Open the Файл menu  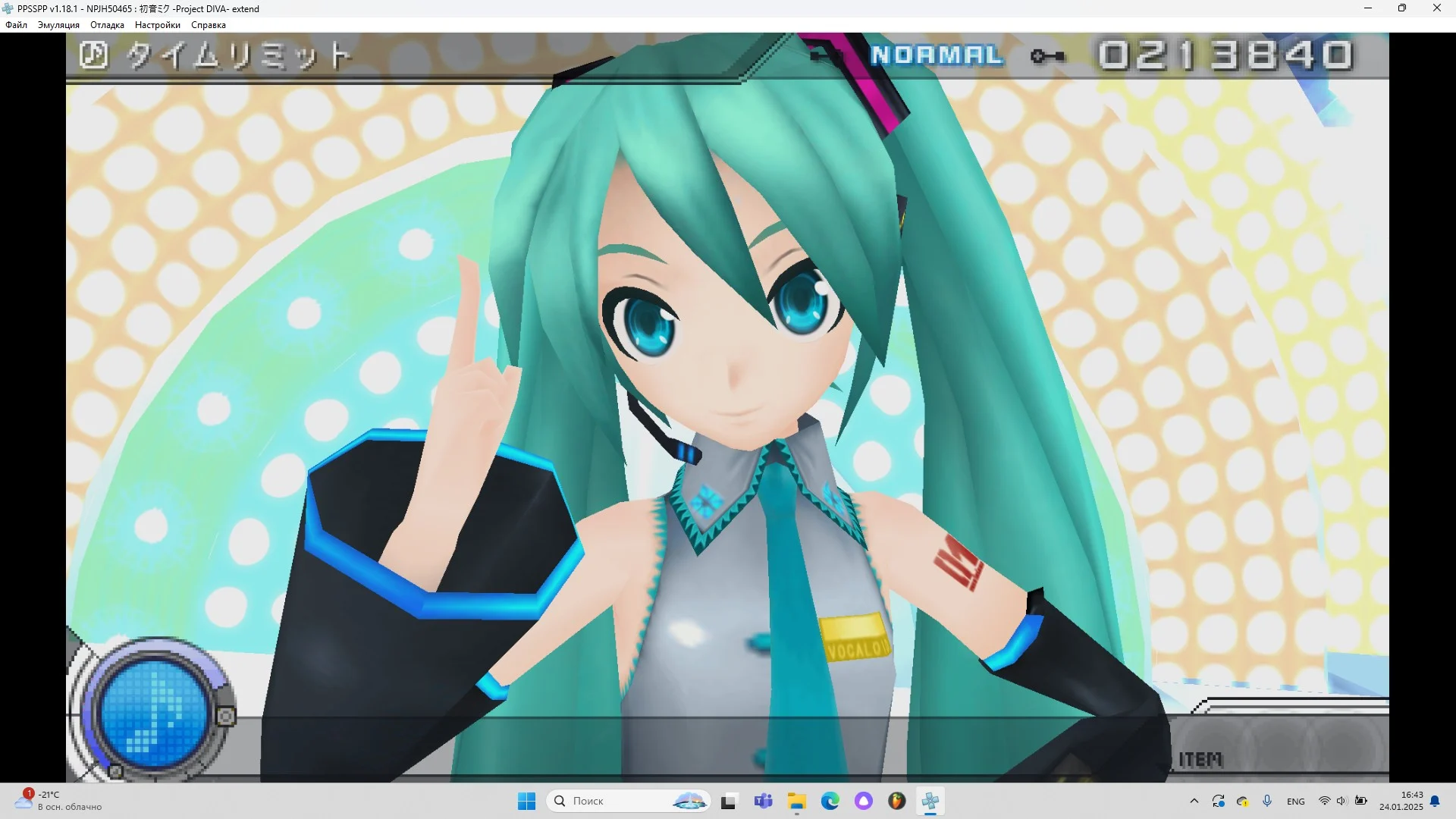[16, 25]
